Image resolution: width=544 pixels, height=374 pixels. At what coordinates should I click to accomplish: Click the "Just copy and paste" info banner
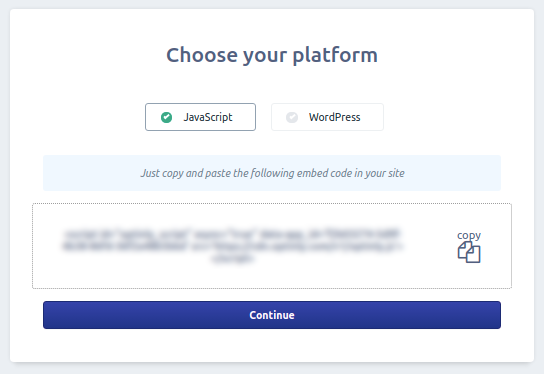tap(272, 173)
